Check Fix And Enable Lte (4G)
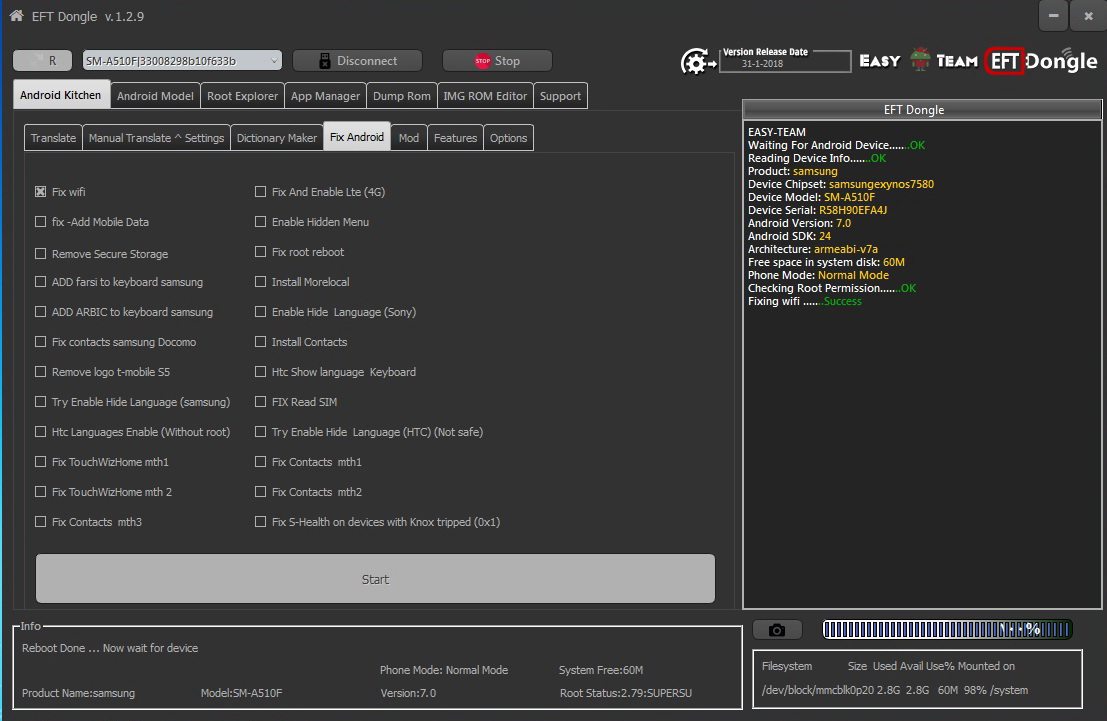This screenshot has height=721, width=1107. 261,191
